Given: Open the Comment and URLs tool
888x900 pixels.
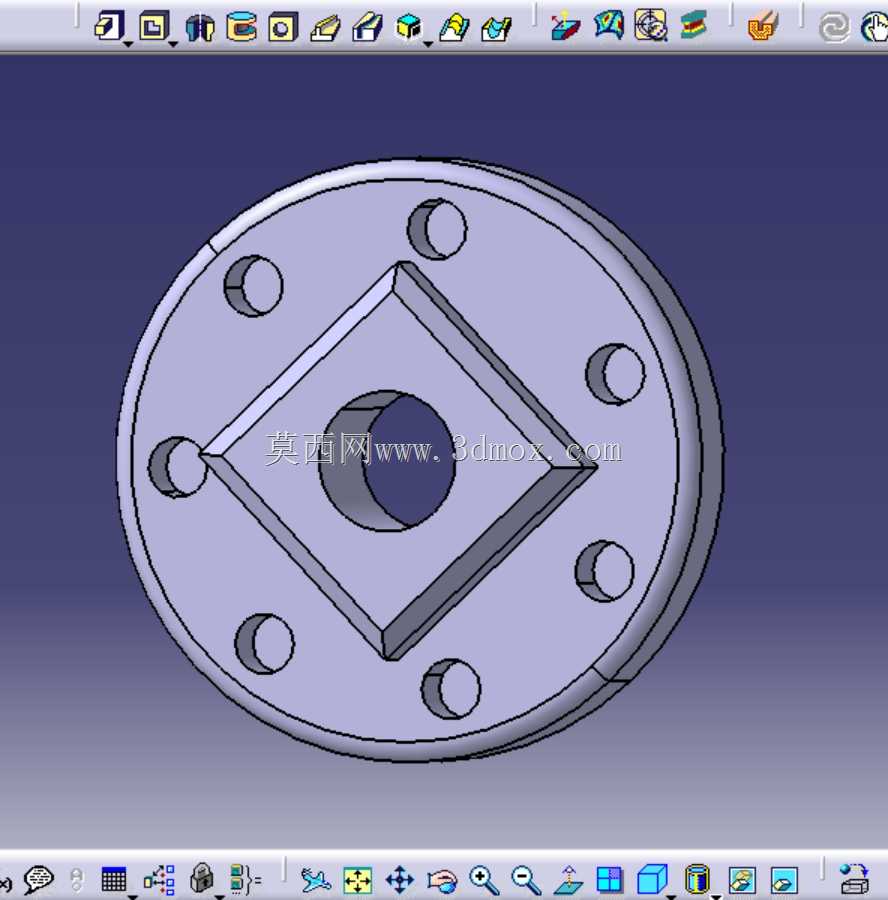Looking at the screenshot, I should point(38,878).
